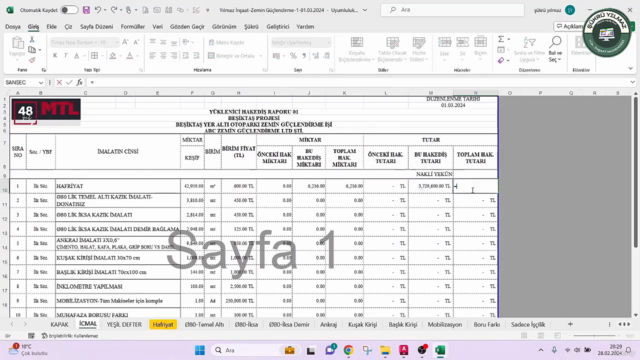Click the Undo arrow icon
The image size is (640, 360).
click(x=98, y=10)
